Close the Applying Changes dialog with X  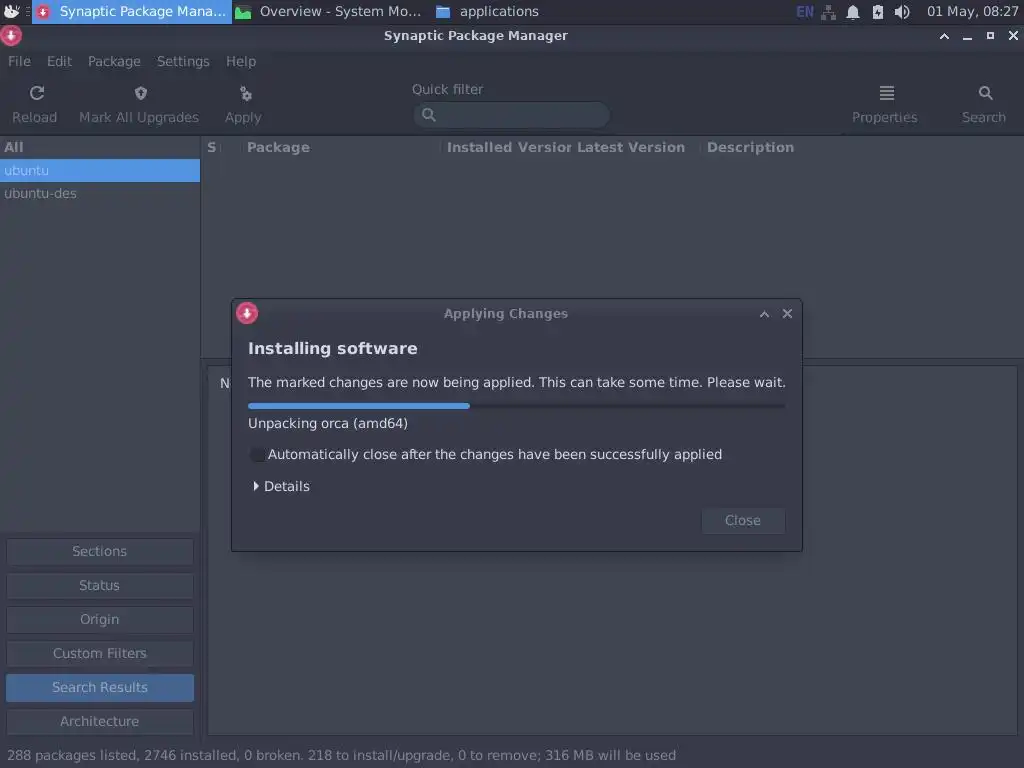[787, 313]
